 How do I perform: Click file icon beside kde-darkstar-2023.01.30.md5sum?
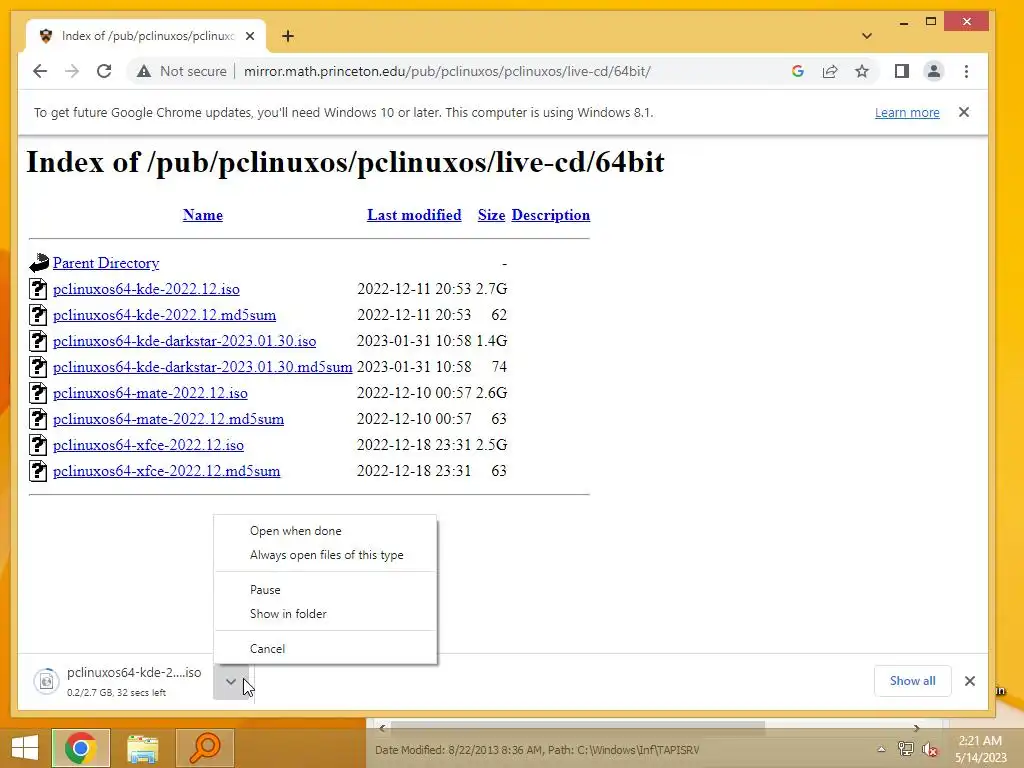coord(39,367)
